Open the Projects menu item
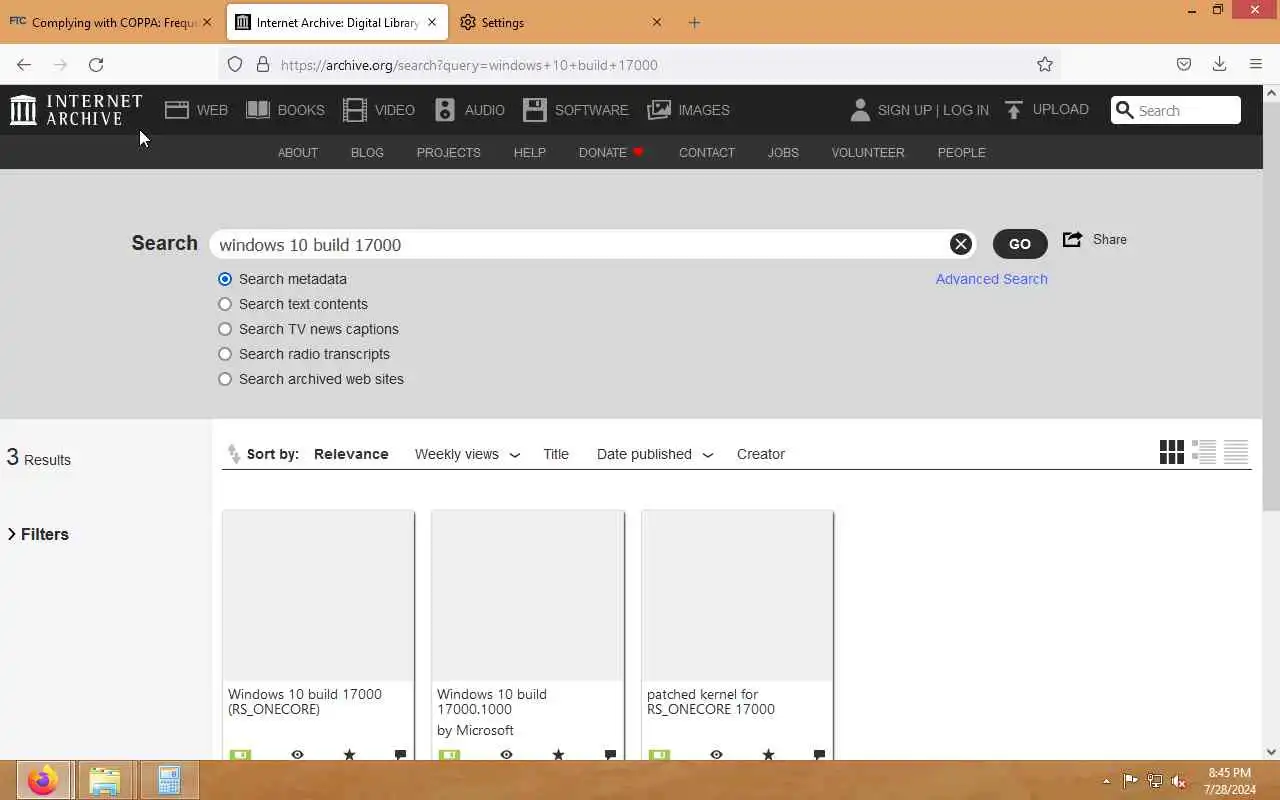1280x800 pixels. pyautogui.click(x=448, y=153)
